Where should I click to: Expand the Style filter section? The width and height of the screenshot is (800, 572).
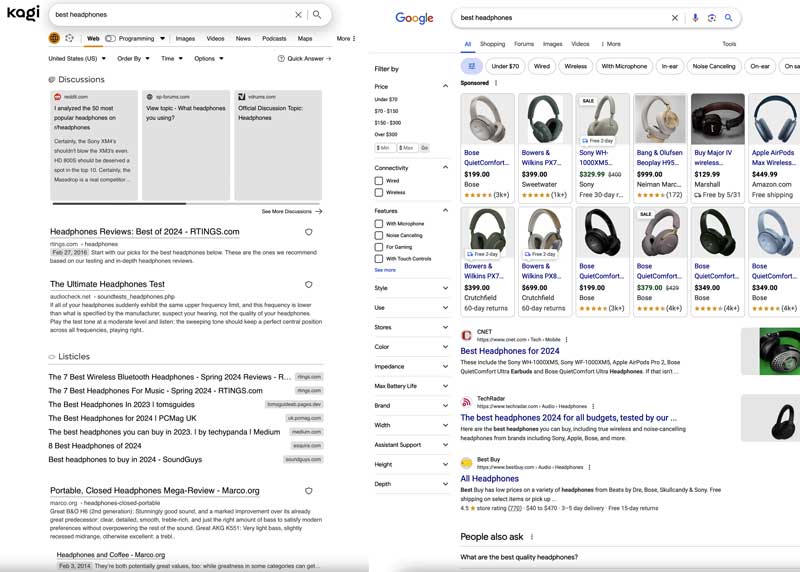[445, 288]
